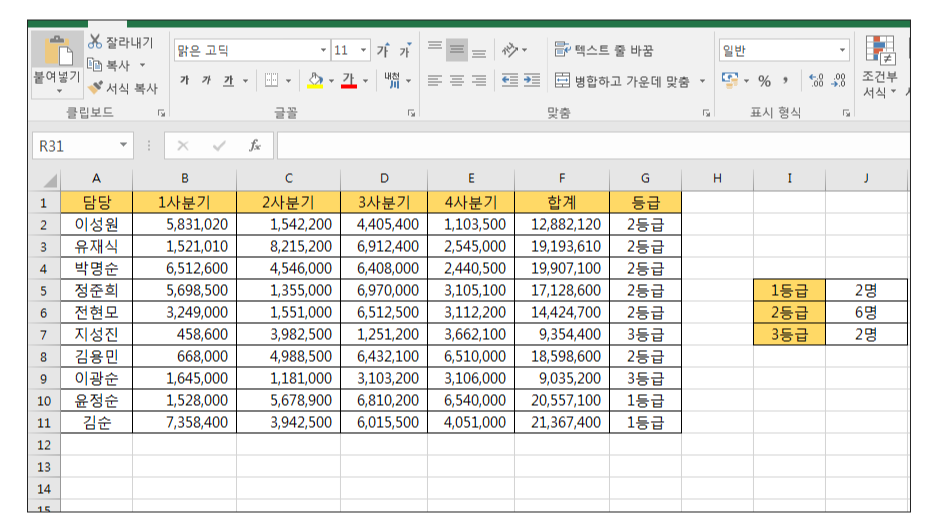Open Clipboard (클립보드) dialog launcher
Image resolution: width=942 pixels, height=530 pixels.
click(161, 112)
